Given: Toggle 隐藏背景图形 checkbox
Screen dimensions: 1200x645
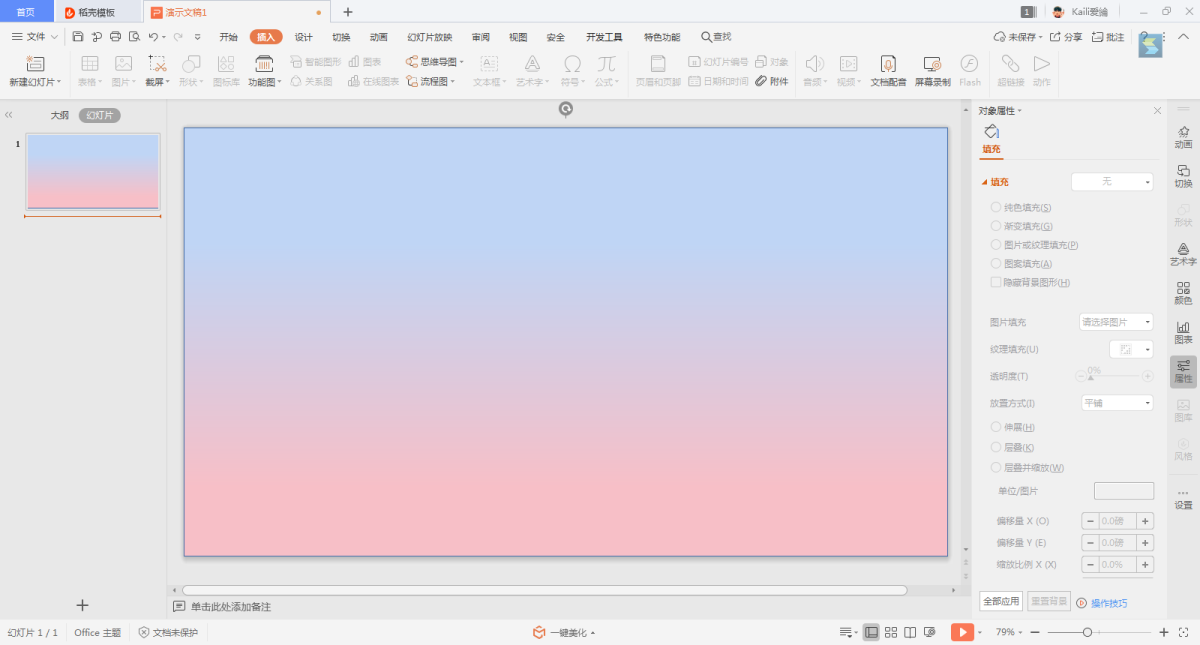Looking at the screenshot, I should [x=996, y=283].
